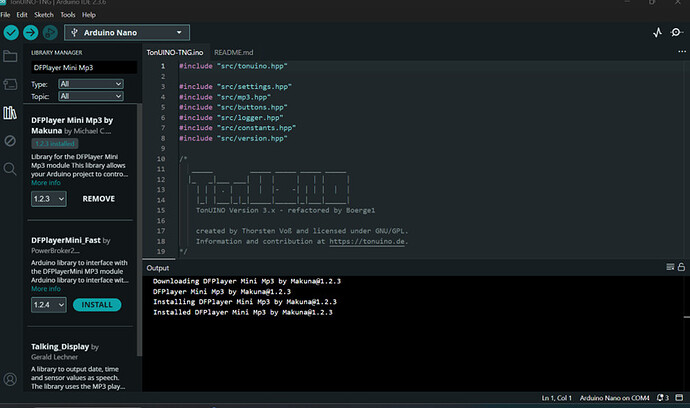Viewport: 690px width, 408px height.
Task: Click the Verify sketch checkmark button
Action: (x=11, y=33)
